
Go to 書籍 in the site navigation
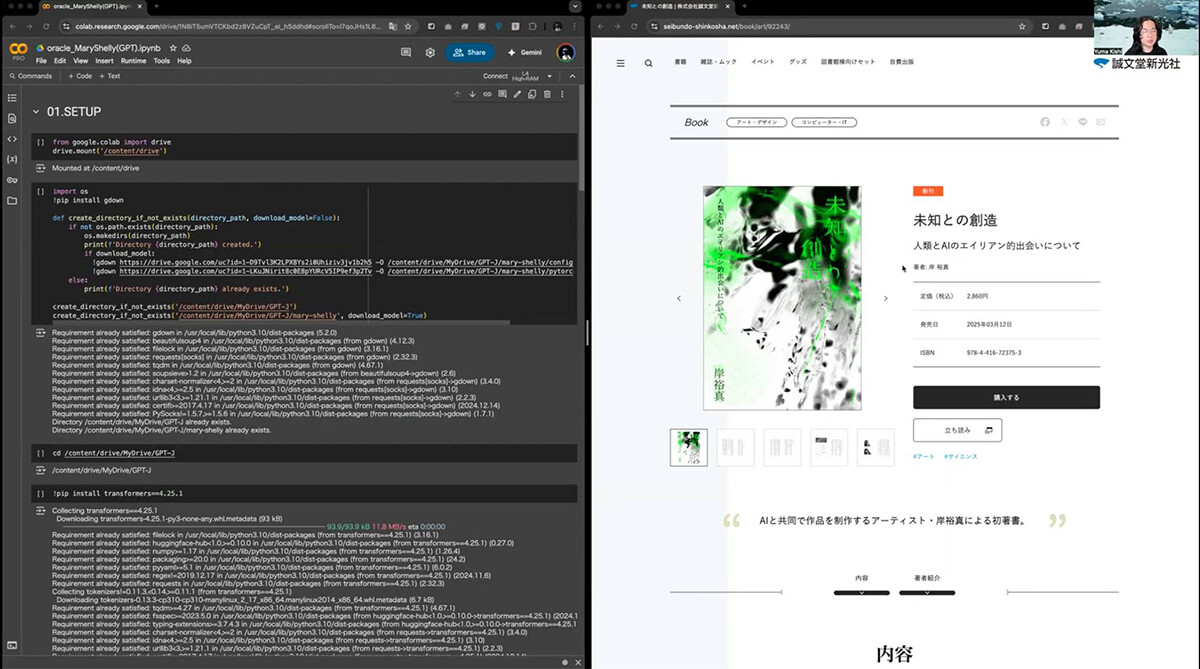coord(680,62)
